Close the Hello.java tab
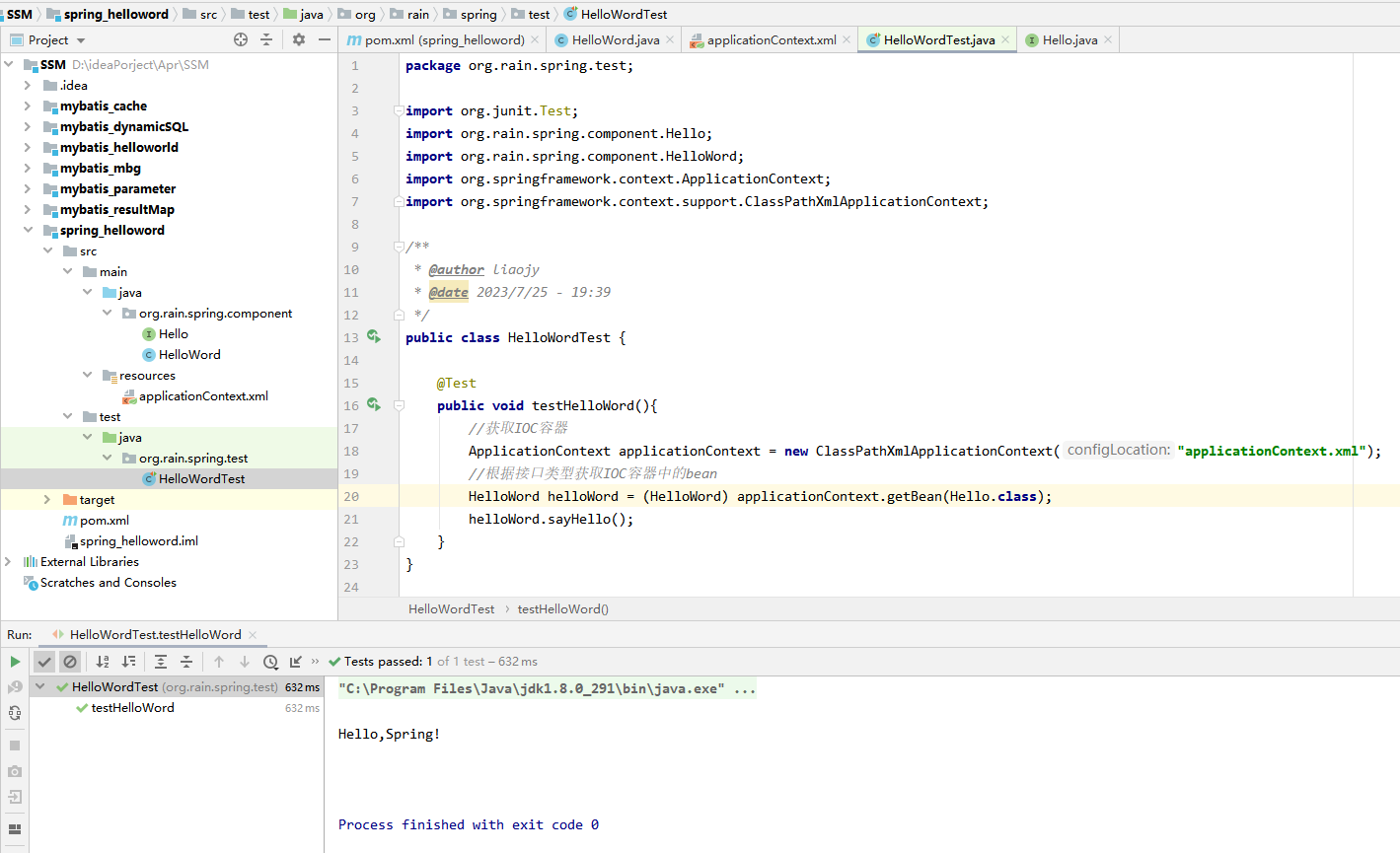Image resolution: width=1400 pixels, height=853 pixels. pyautogui.click(x=1108, y=40)
